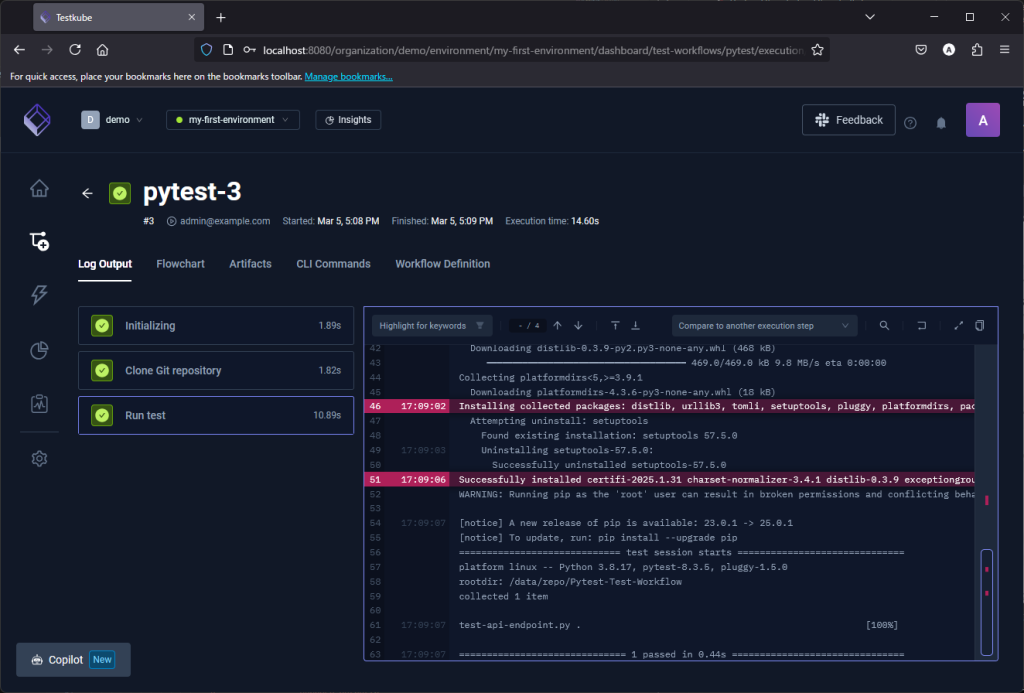
Task: Copy log output with the copy icon
Action: coord(980,325)
